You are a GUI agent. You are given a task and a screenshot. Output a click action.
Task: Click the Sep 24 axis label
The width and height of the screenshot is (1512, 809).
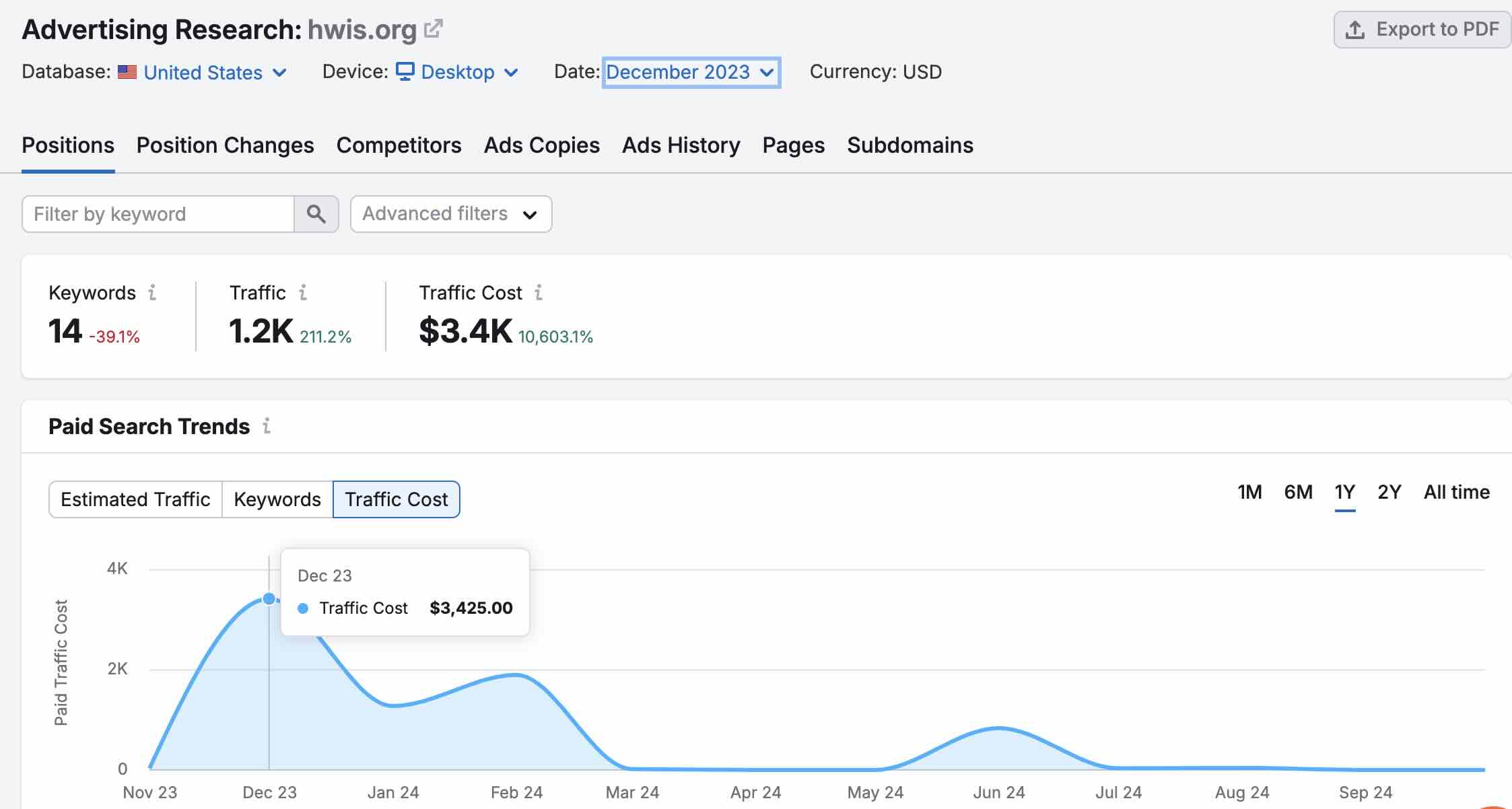coord(1365,792)
